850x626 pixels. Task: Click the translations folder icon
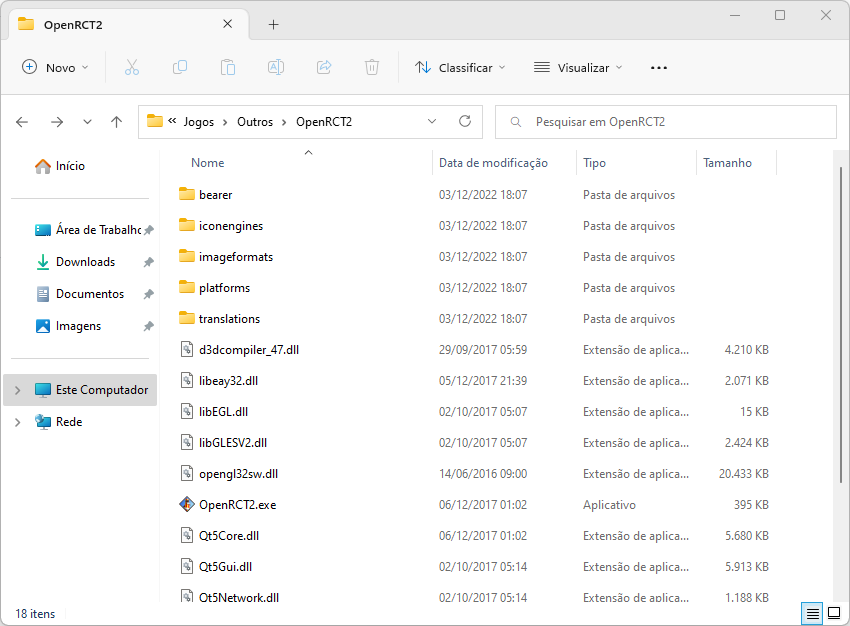click(x=186, y=318)
